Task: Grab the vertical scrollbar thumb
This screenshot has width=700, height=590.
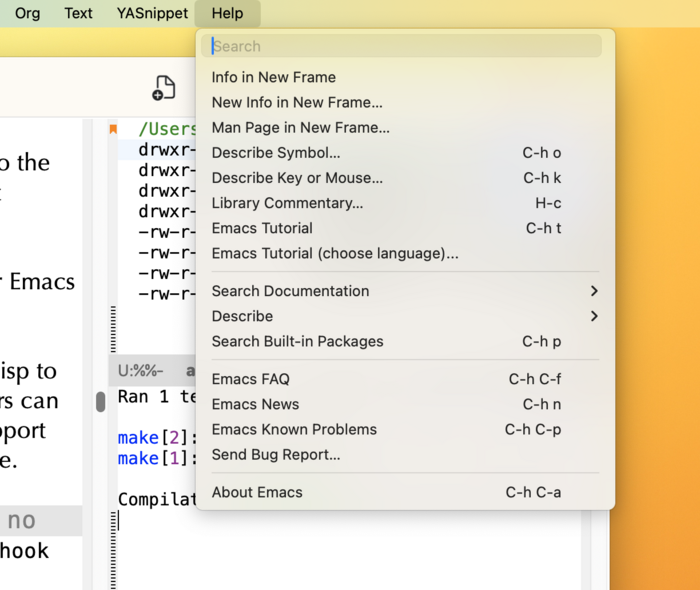Action: [x=101, y=402]
